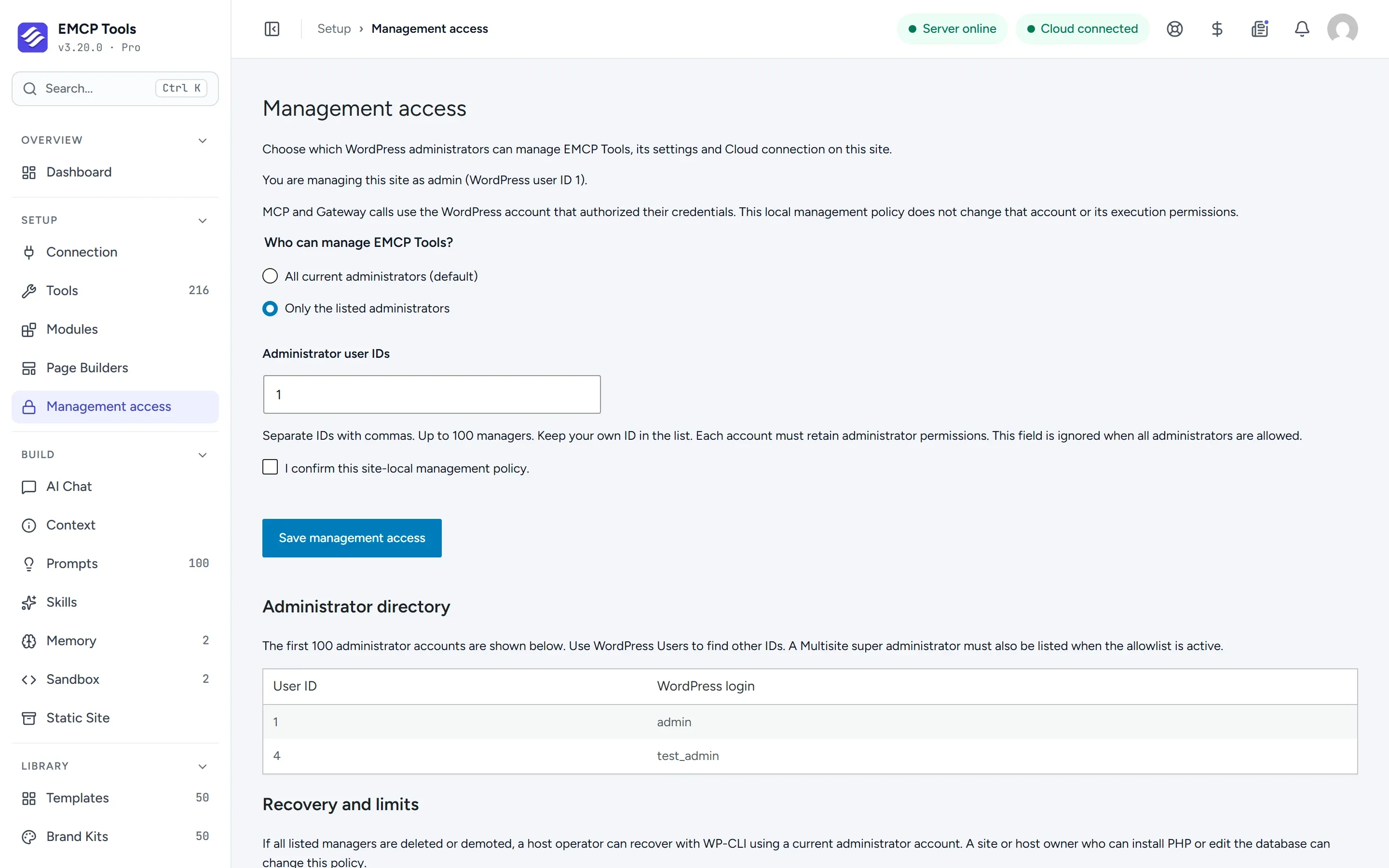Open the user avatar menu

[1342, 29]
